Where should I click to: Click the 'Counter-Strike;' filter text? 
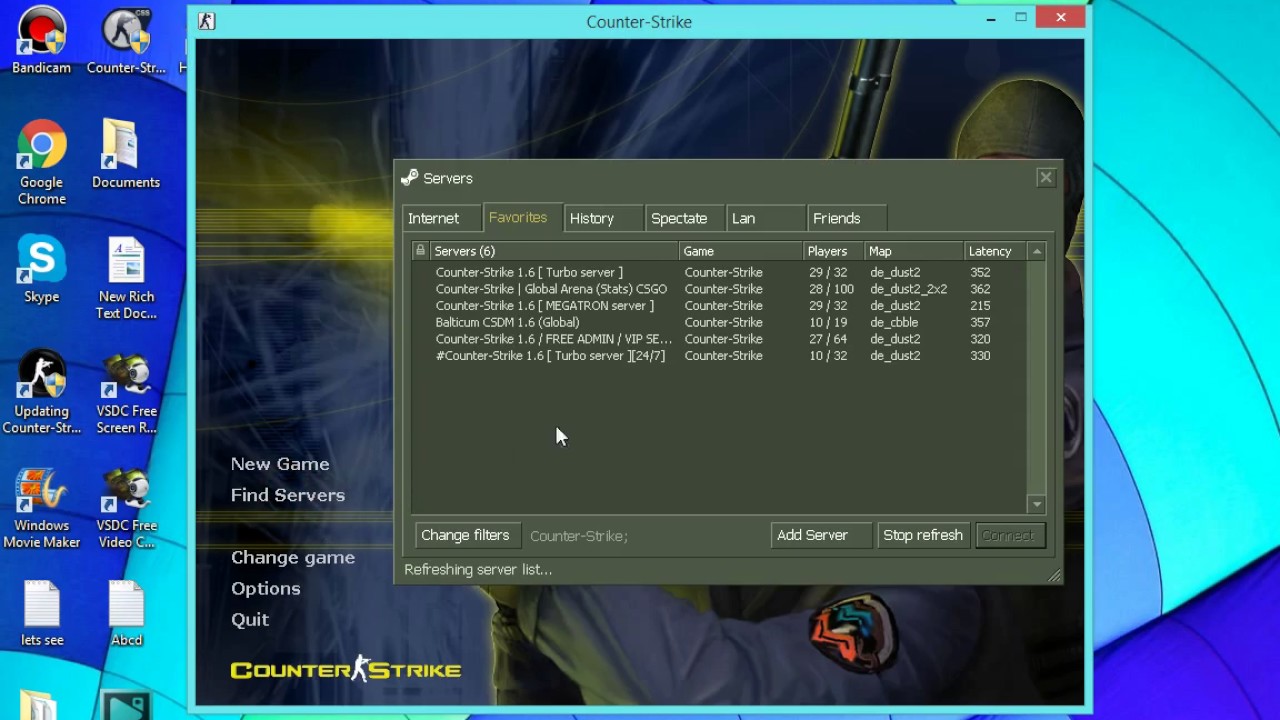click(579, 536)
